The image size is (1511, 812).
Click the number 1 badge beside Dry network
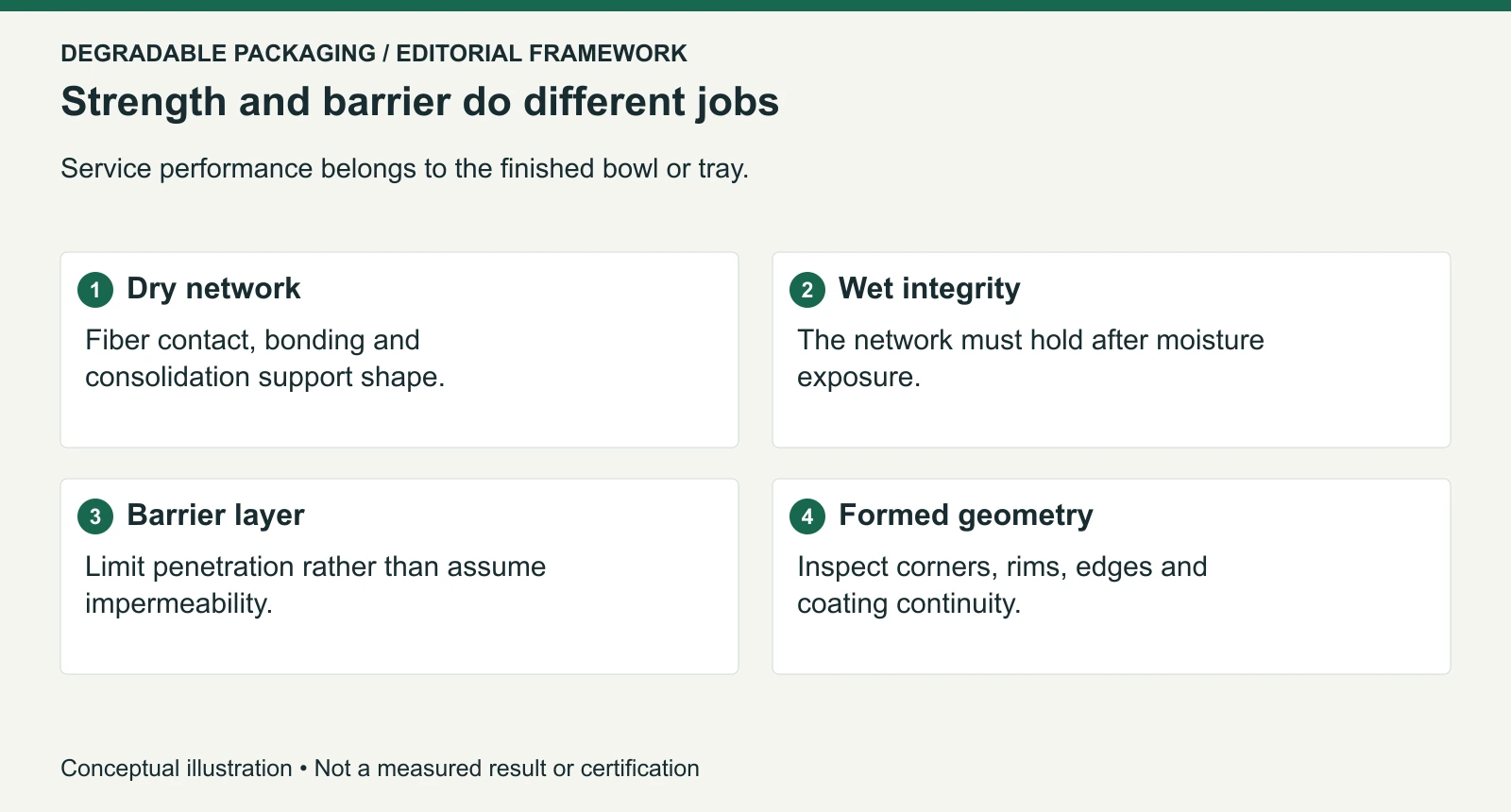95,290
